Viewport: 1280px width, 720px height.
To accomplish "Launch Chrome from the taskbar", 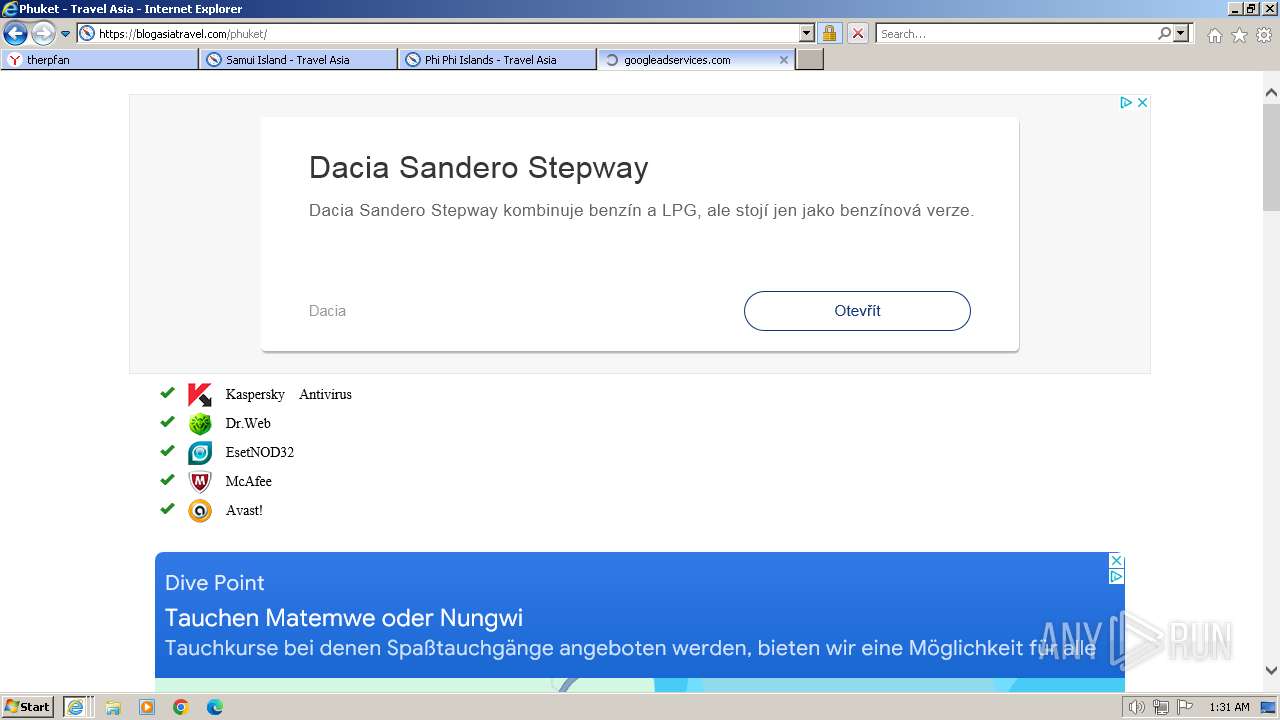I will click(x=181, y=707).
